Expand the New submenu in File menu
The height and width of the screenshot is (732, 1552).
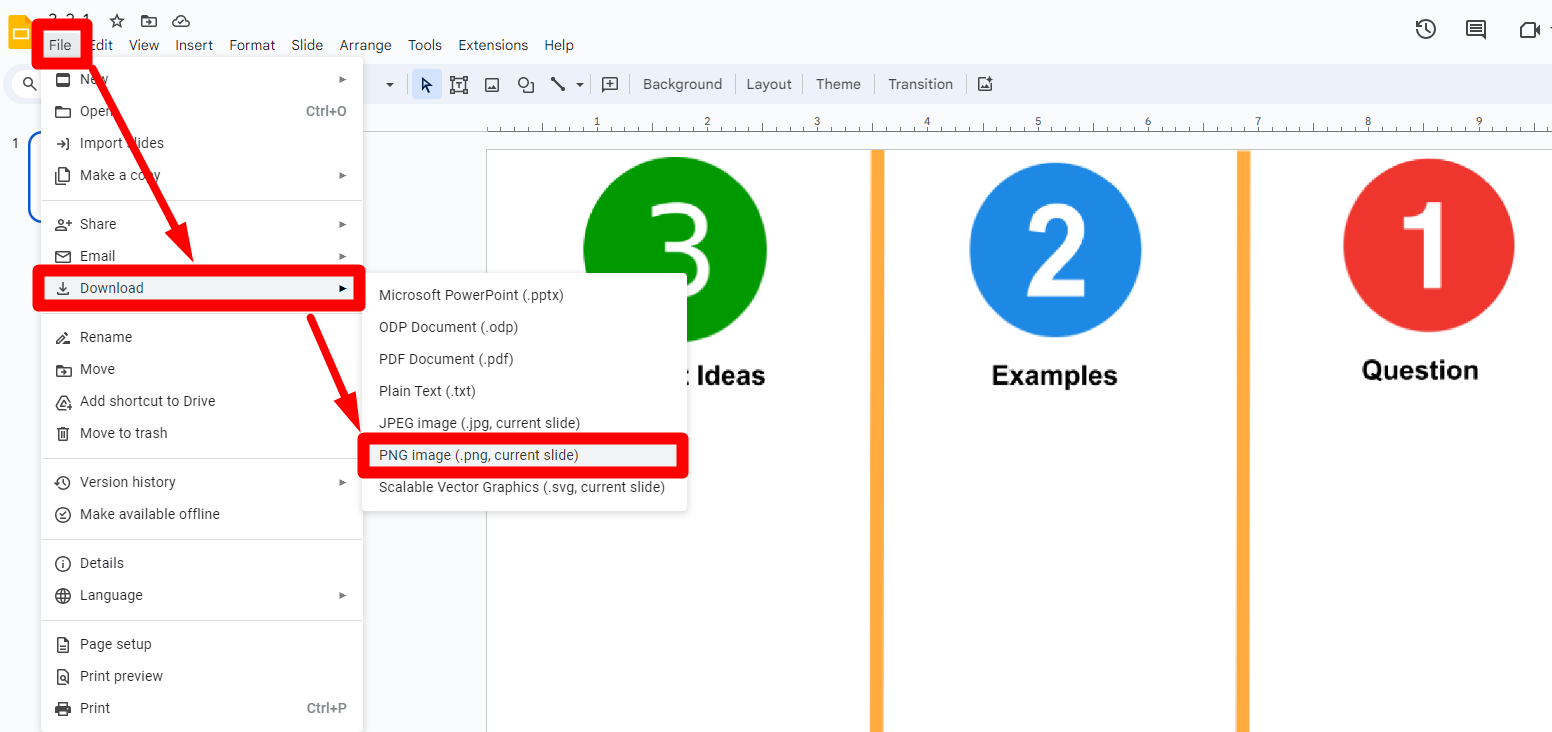202,79
